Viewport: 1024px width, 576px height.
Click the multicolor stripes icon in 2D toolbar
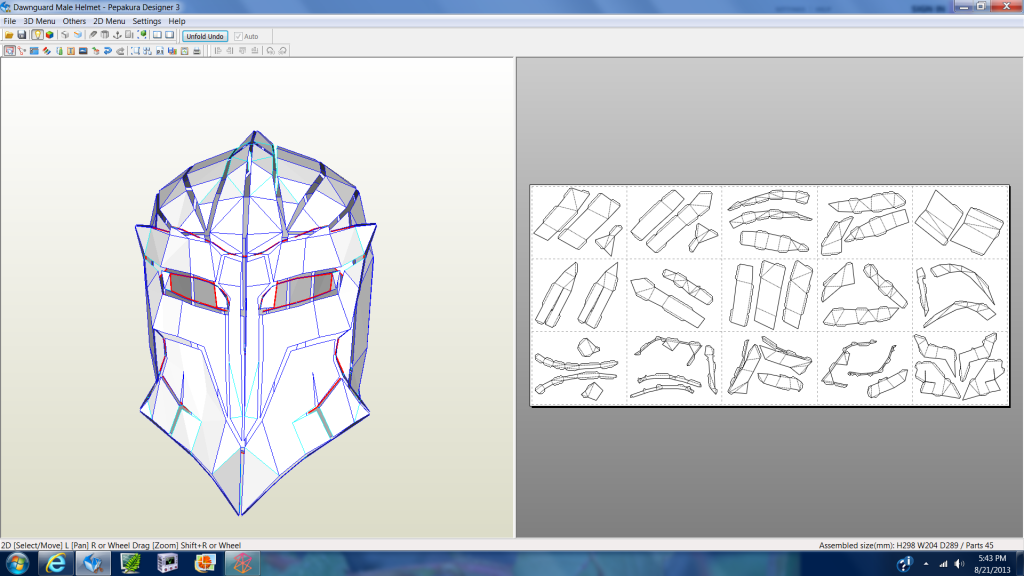point(46,51)
